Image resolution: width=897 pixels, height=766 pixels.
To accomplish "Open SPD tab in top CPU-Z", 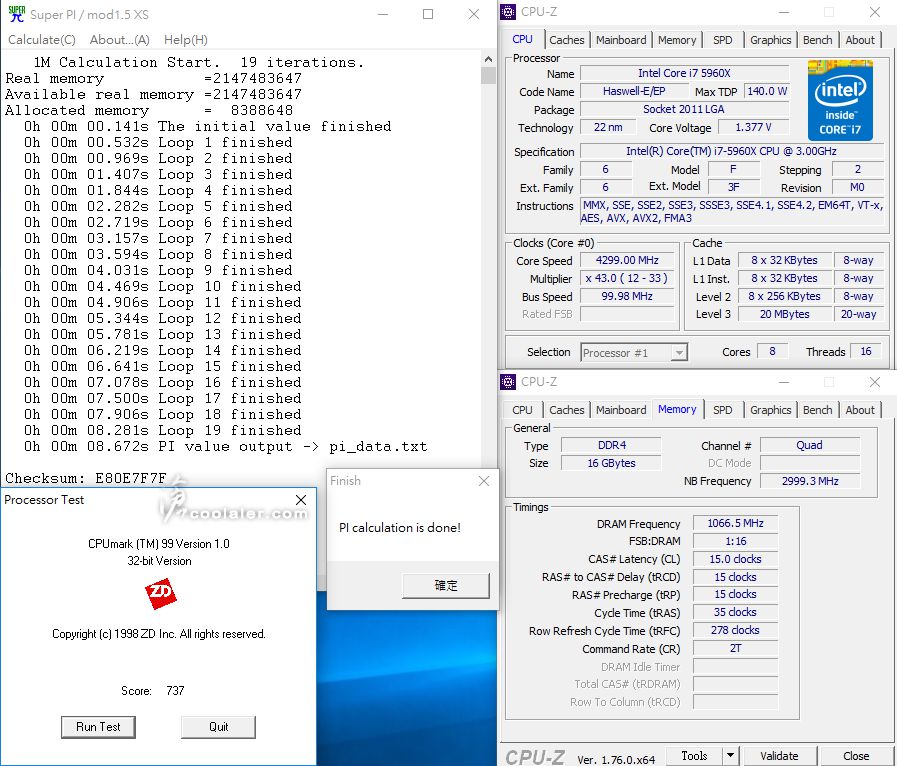I will coord(723,39).
